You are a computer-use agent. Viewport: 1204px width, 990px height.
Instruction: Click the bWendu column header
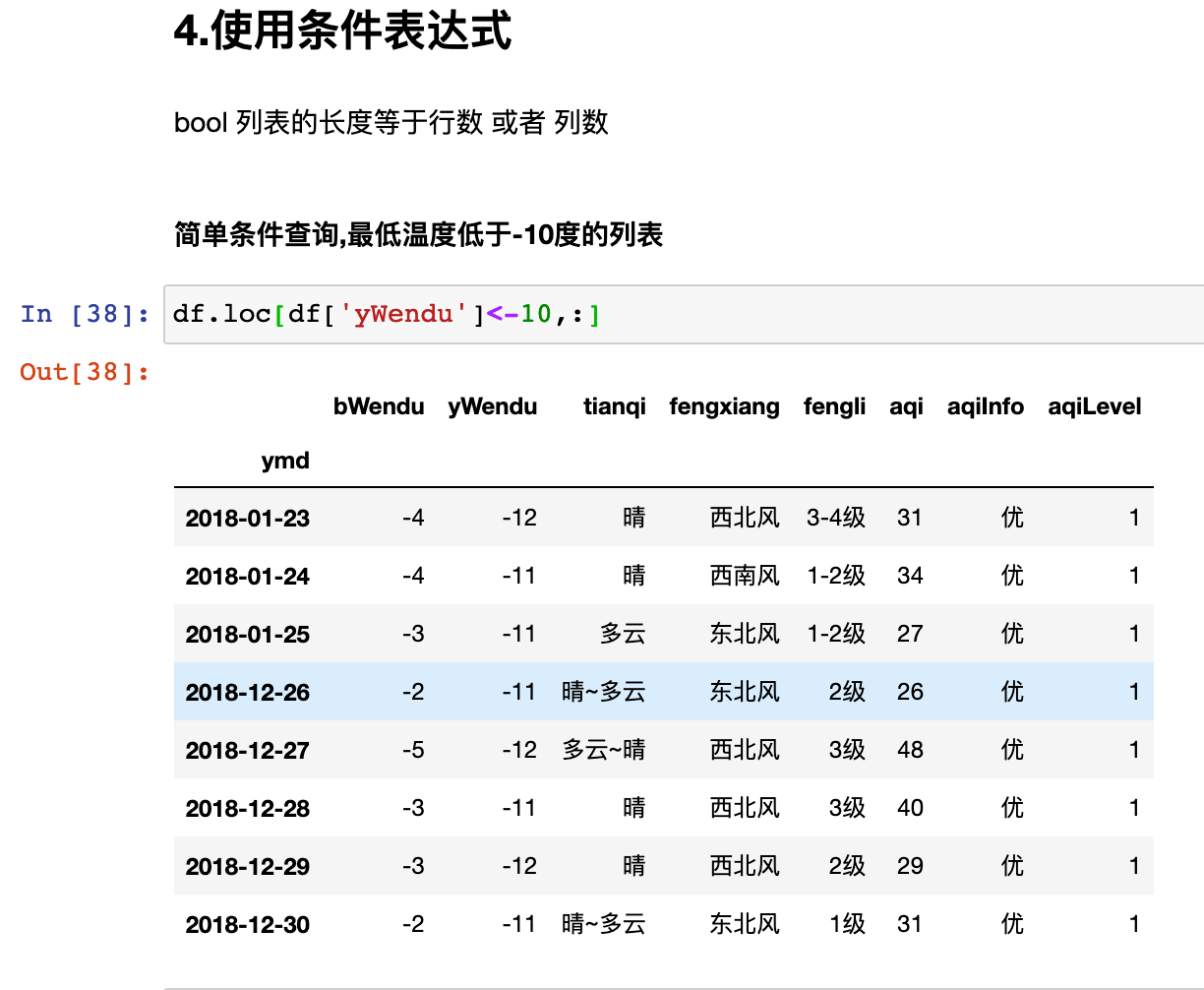pyautogui.click(x=379, y=405)
